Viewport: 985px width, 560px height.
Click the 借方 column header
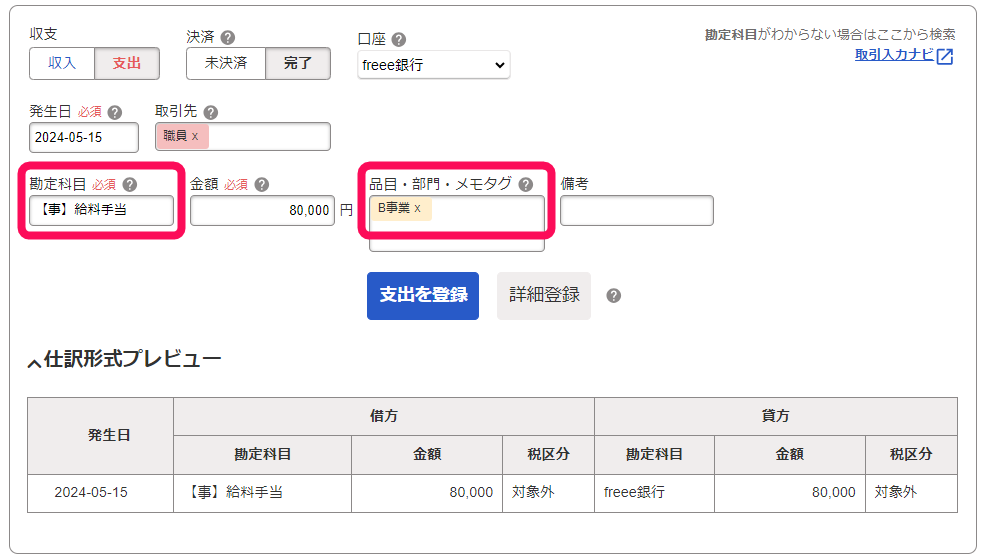click(384, 416)
